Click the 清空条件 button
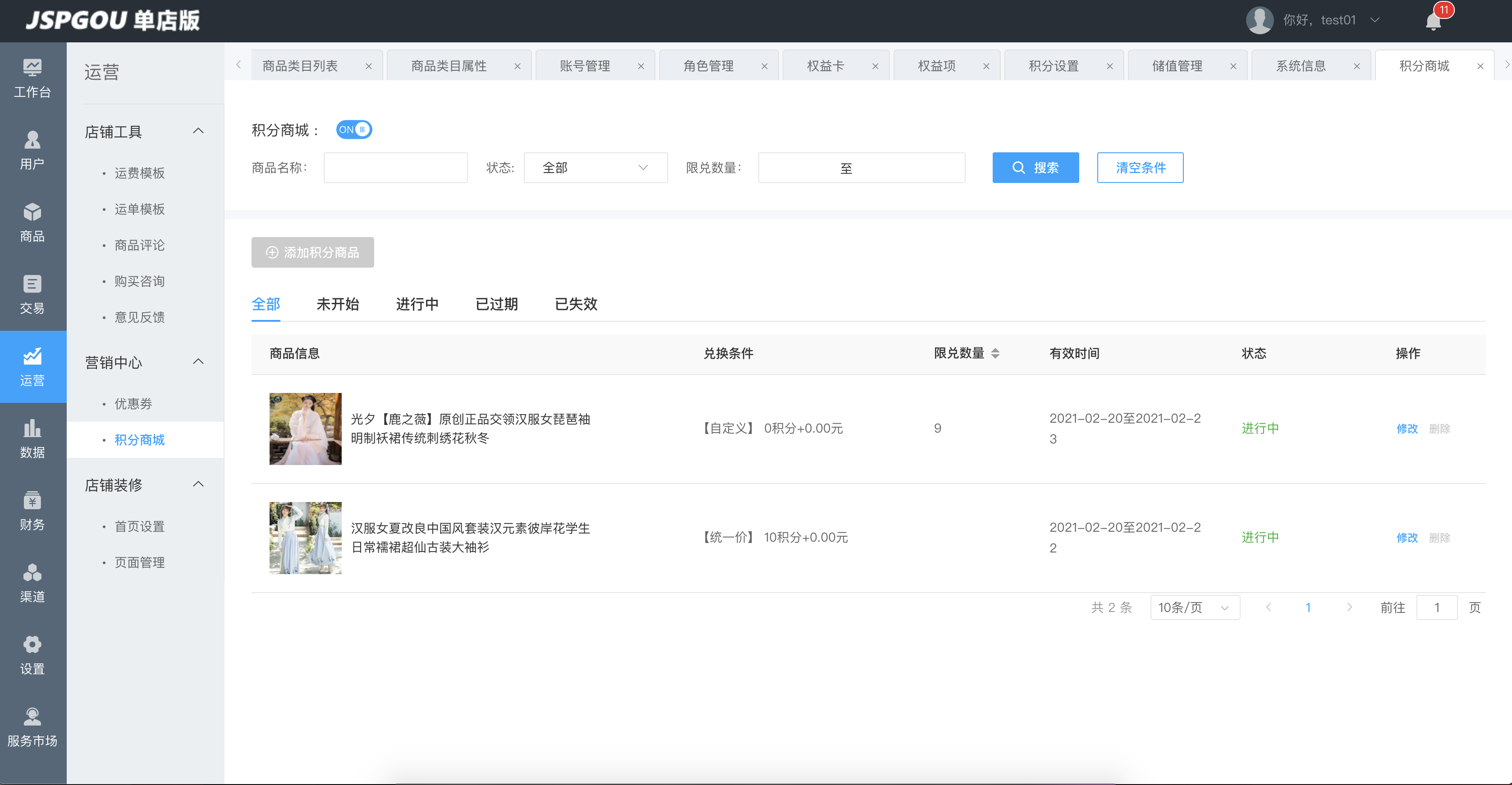This screenshot has height=785, width=1512. [x=1140, y=168]
